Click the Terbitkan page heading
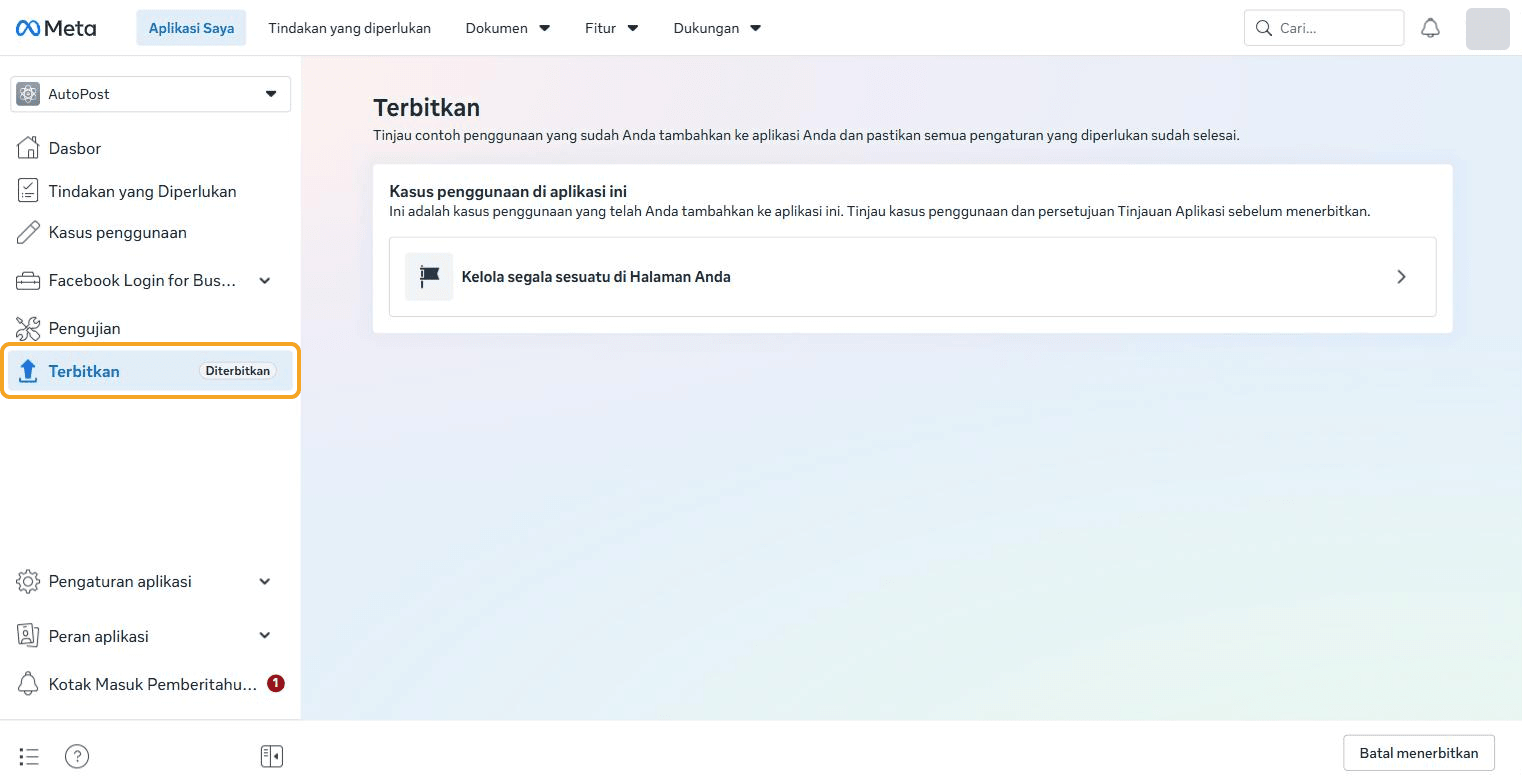 click(427, 107)
